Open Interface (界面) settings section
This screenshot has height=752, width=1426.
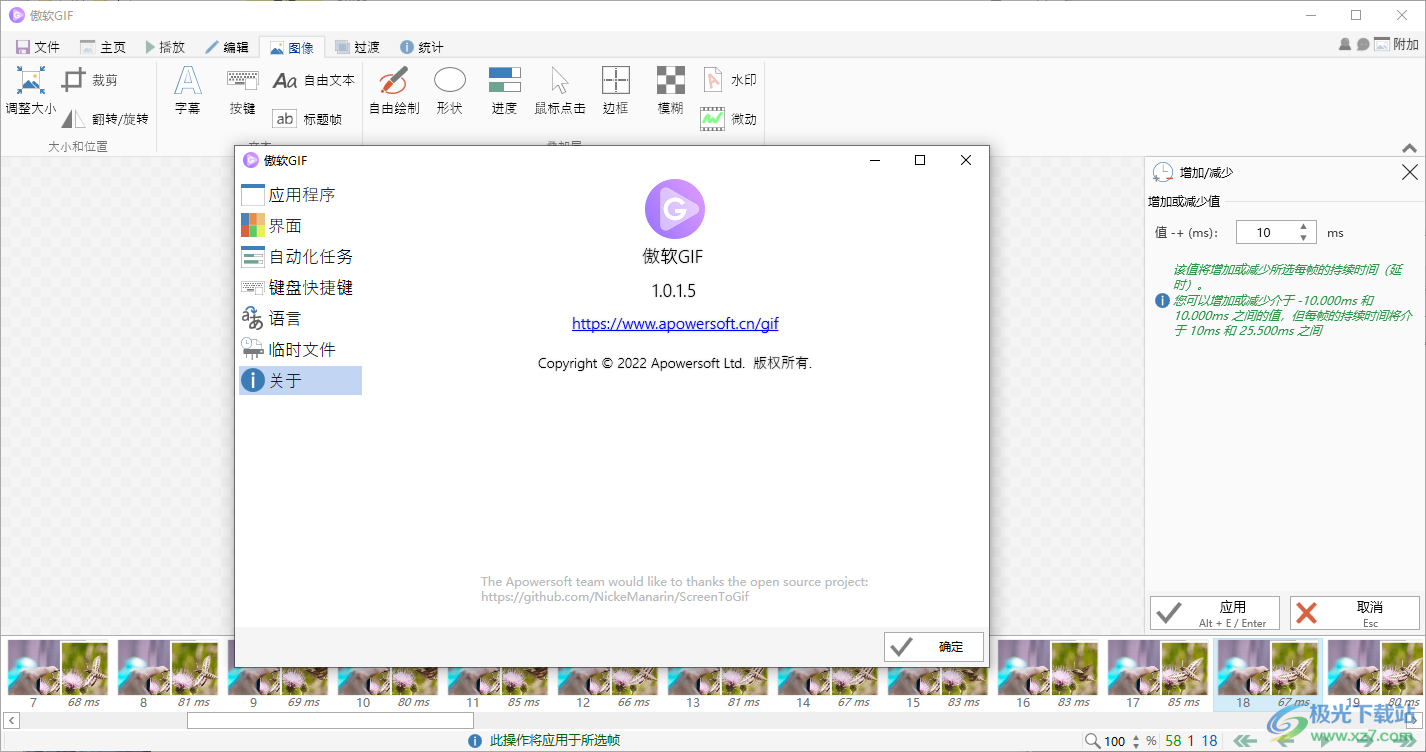click(x=300, y=226)
